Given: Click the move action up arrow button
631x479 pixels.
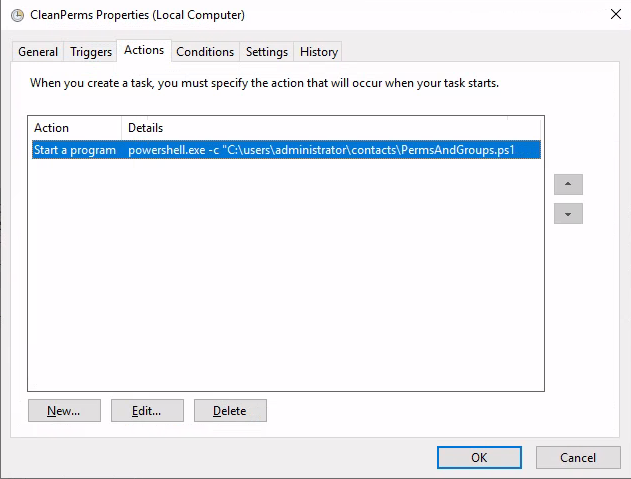Looking at the screenshot, I should coord(568,184).
